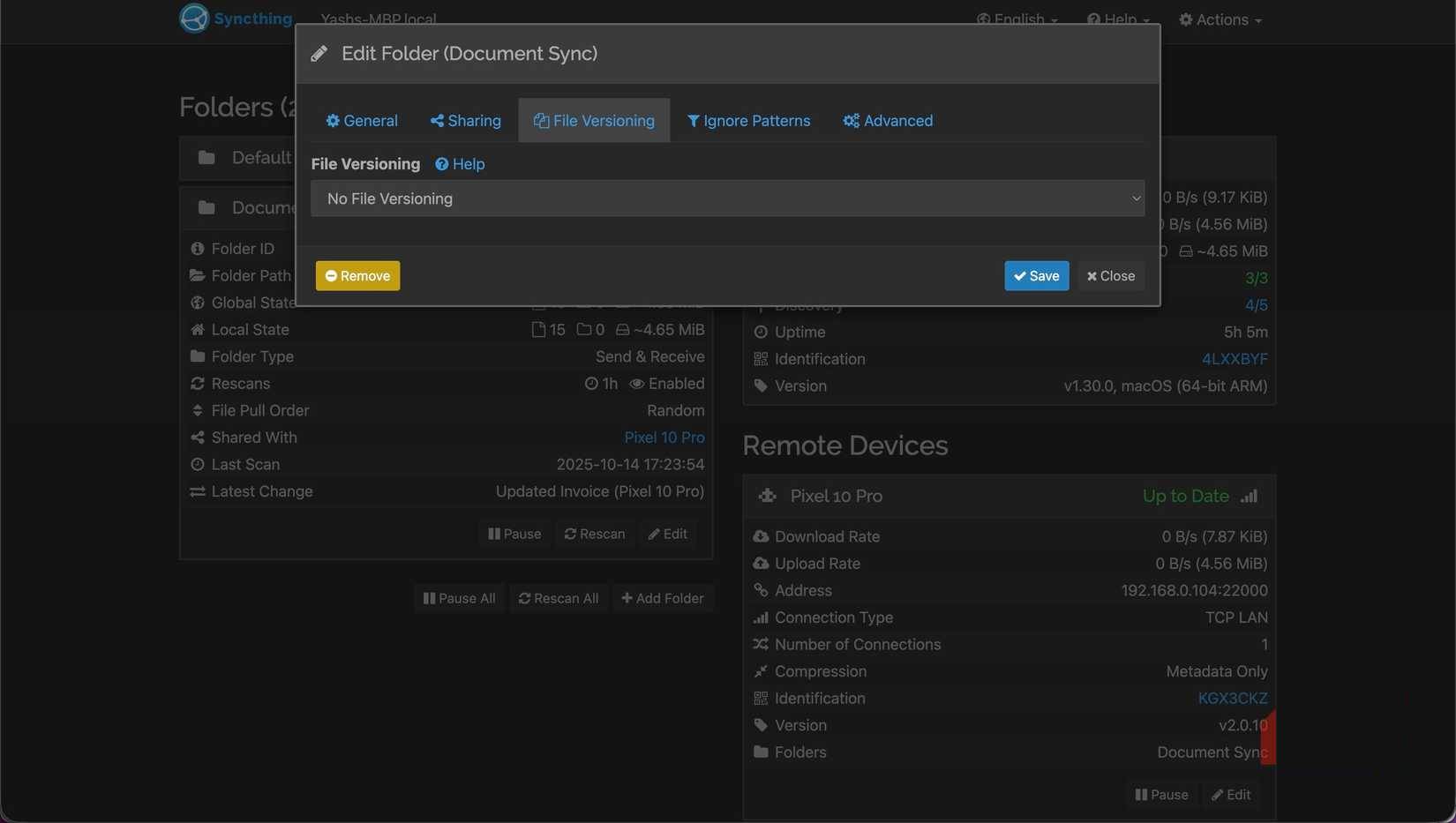Click the Pixel 10 Pro device icon
The width and height of the screenshot is (1456, 823).
point(767,496)
